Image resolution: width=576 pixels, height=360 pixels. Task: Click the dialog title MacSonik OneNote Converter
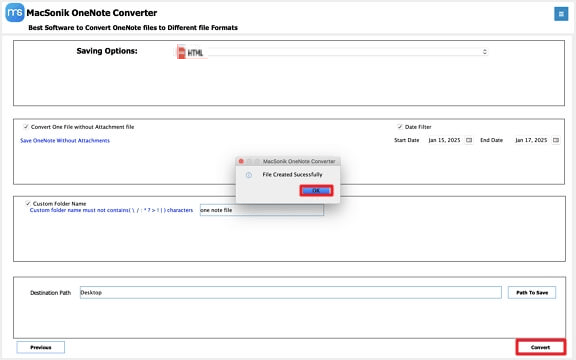click(x=299, y=161)
